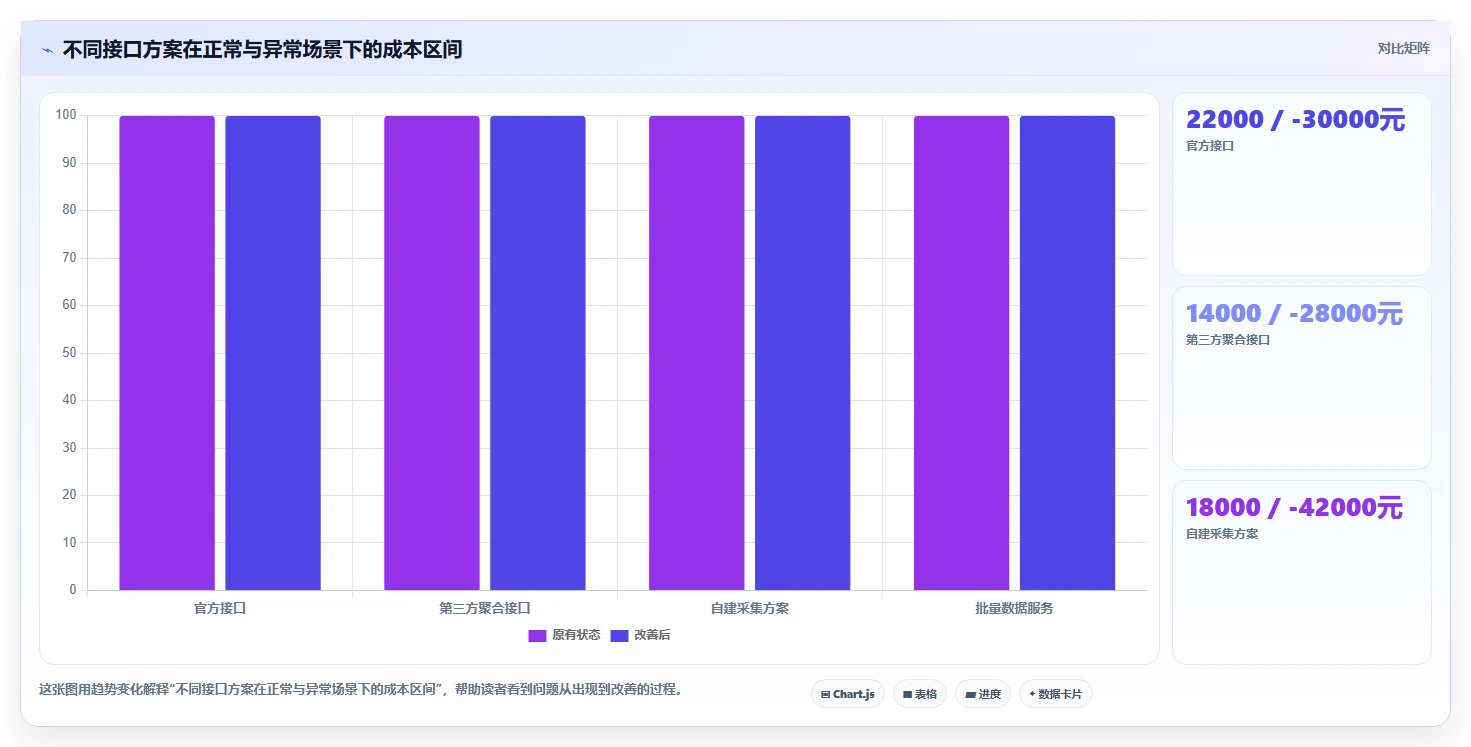
Task: Select the blue 改善后 bar for 批量数据服务
Action: (x=1068, y=353)
